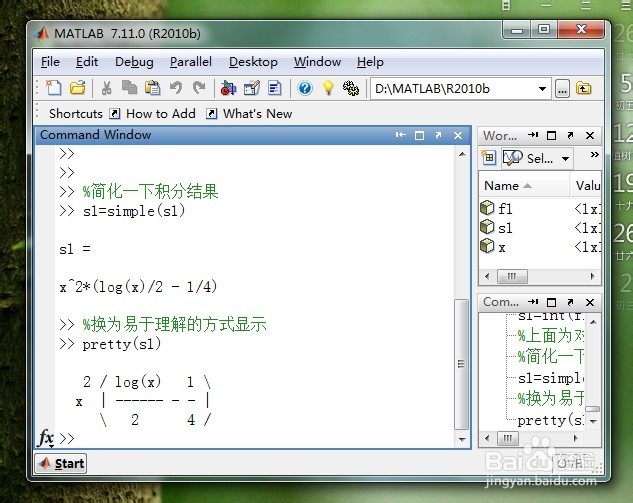Close the Command History panel
The height and width of the screenshot is (503, 633).
[590, 302]
